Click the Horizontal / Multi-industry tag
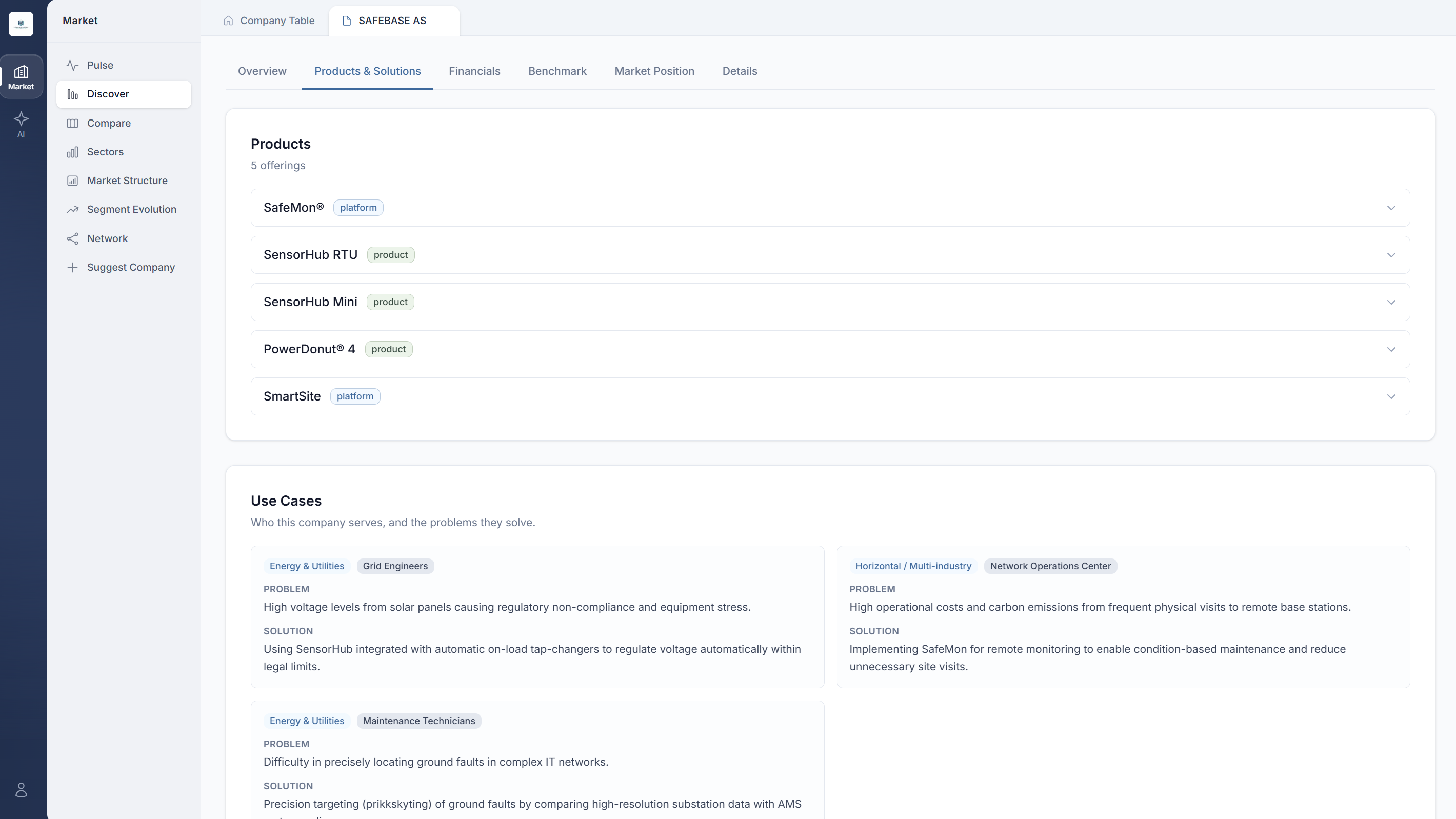 pos(913,566)
